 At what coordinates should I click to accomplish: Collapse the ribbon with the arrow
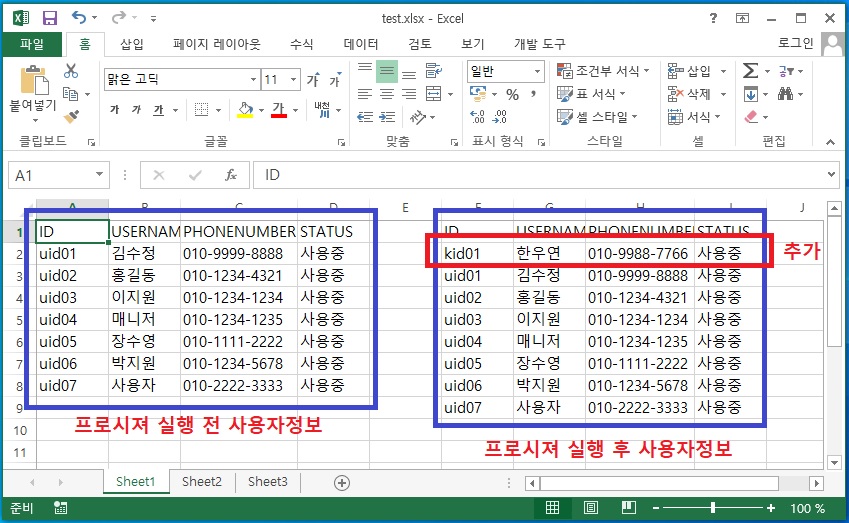click(830, 142)
